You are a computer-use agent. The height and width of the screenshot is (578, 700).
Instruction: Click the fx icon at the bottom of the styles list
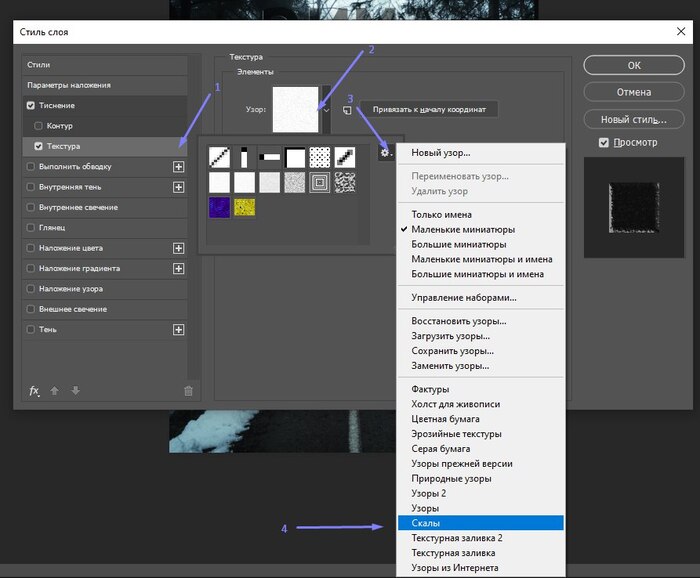pos(33,391)
